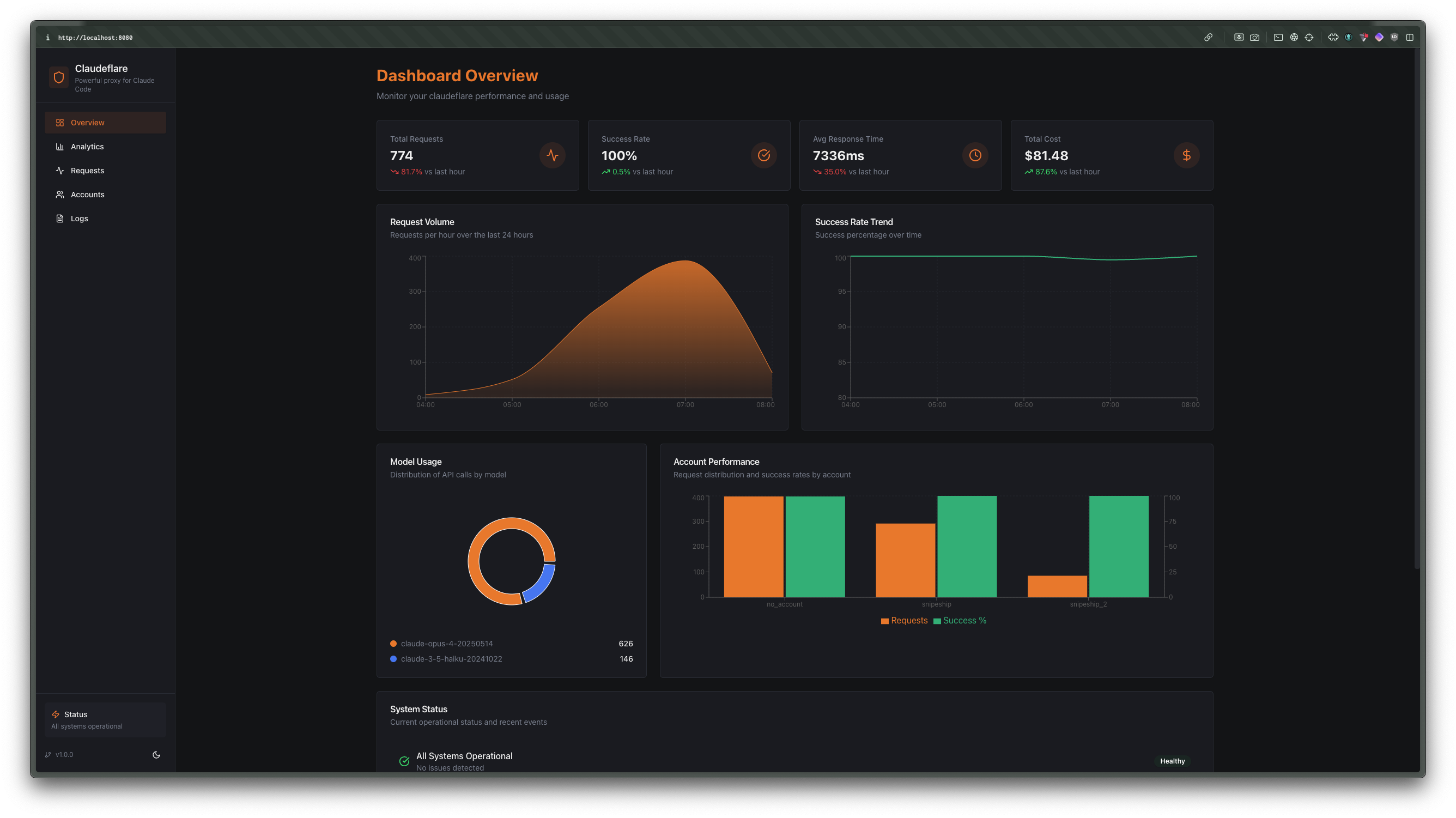Screen dimensions: 1456x818
Task: Click the globe icon in the toolbar
Action: tap(1293, 37)
